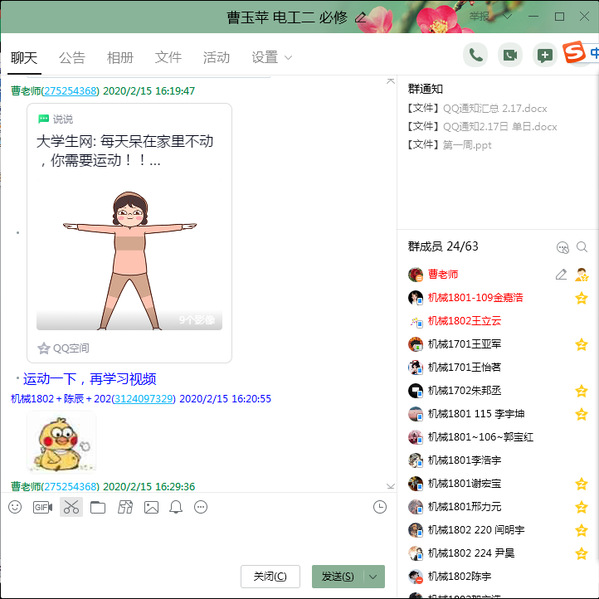599x599 pixels.
Task: Open message history clock icon
Action: point(380,507)
